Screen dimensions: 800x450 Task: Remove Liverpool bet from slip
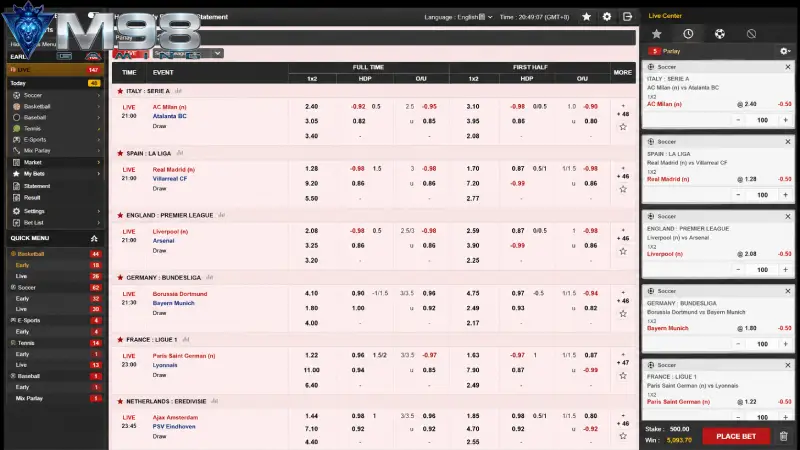click(x=788, y=216)
